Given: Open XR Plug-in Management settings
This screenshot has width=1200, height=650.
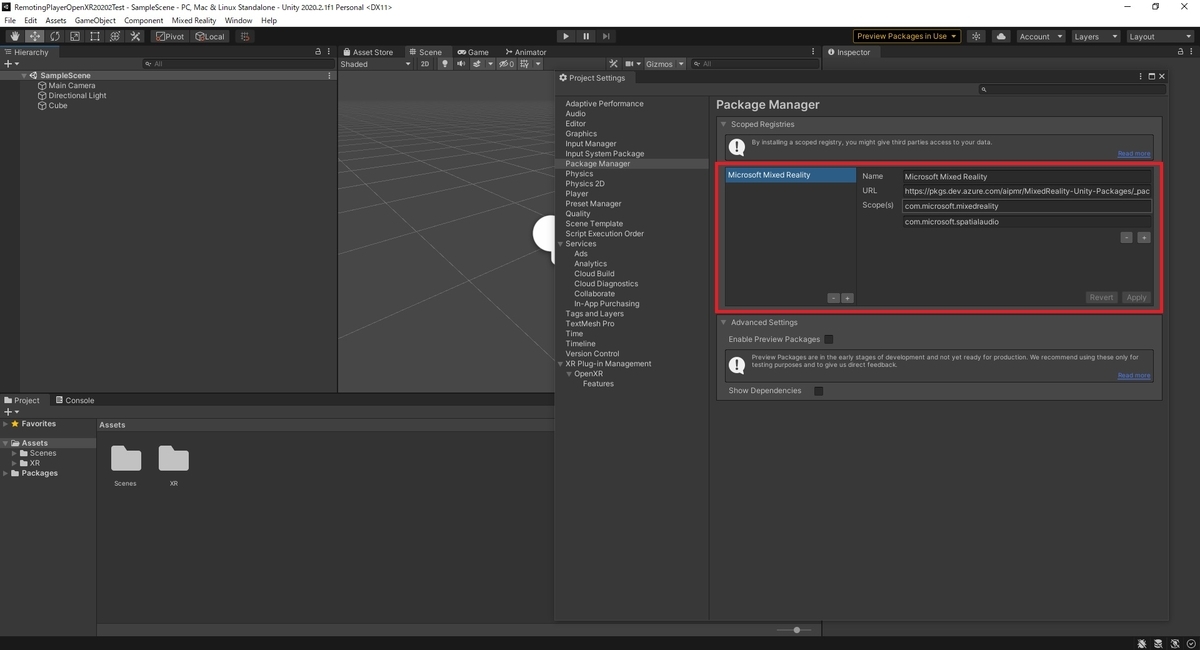Looking at the screenshot, I should point(608,364).
